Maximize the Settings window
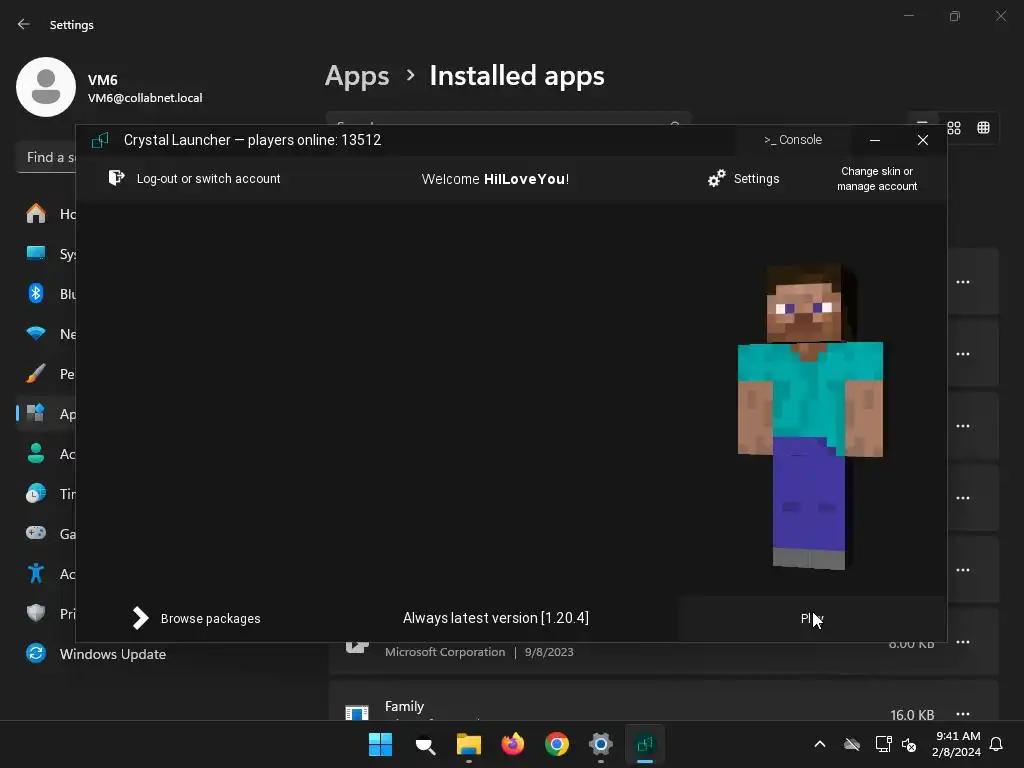 coord(955,16)
